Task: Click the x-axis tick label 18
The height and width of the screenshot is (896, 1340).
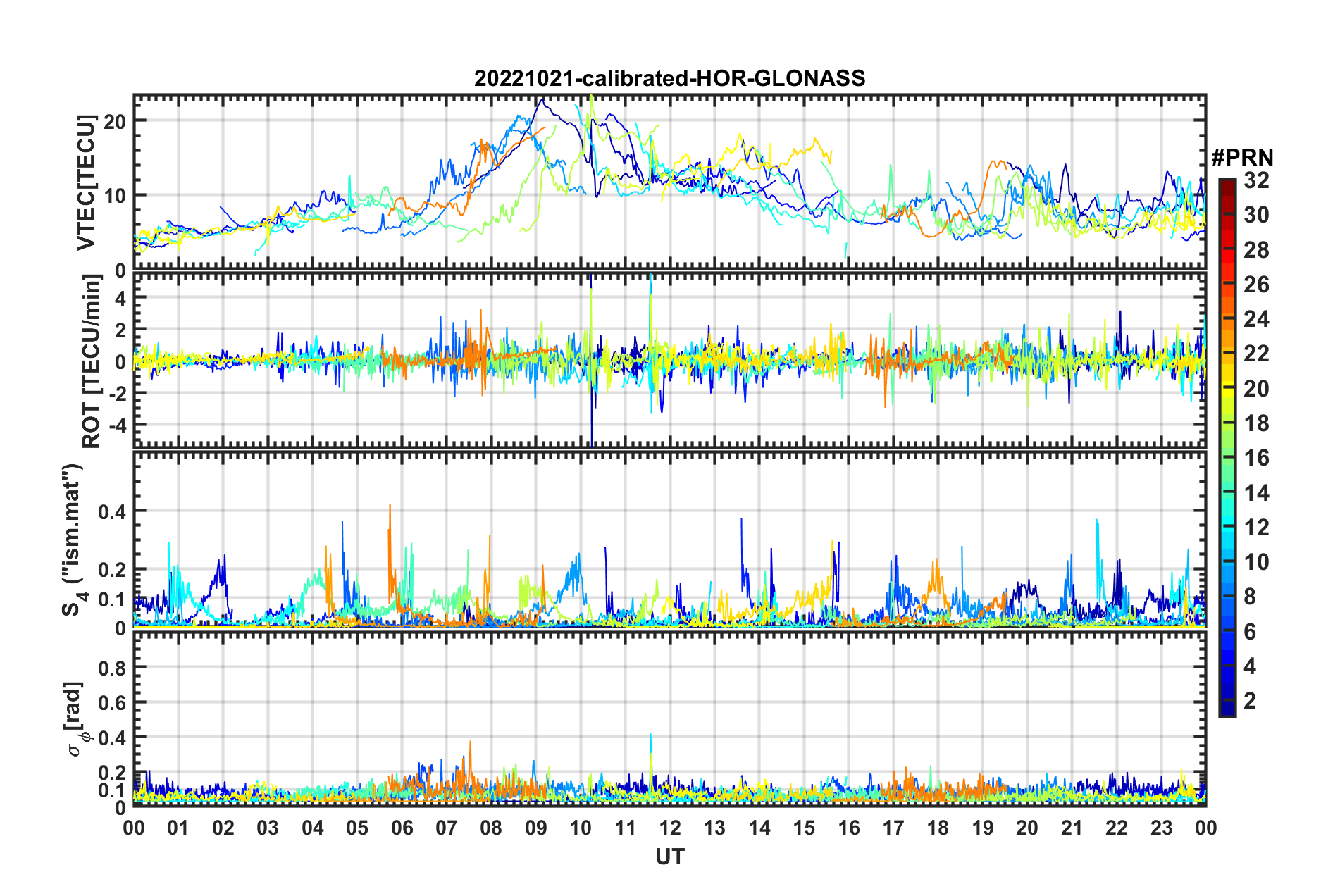Action: point(938,828)
